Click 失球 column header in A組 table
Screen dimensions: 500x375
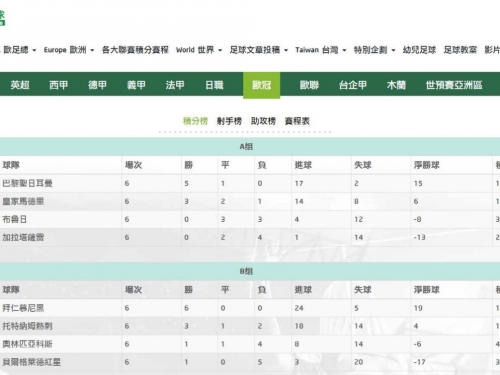click(x=363, y=165)
